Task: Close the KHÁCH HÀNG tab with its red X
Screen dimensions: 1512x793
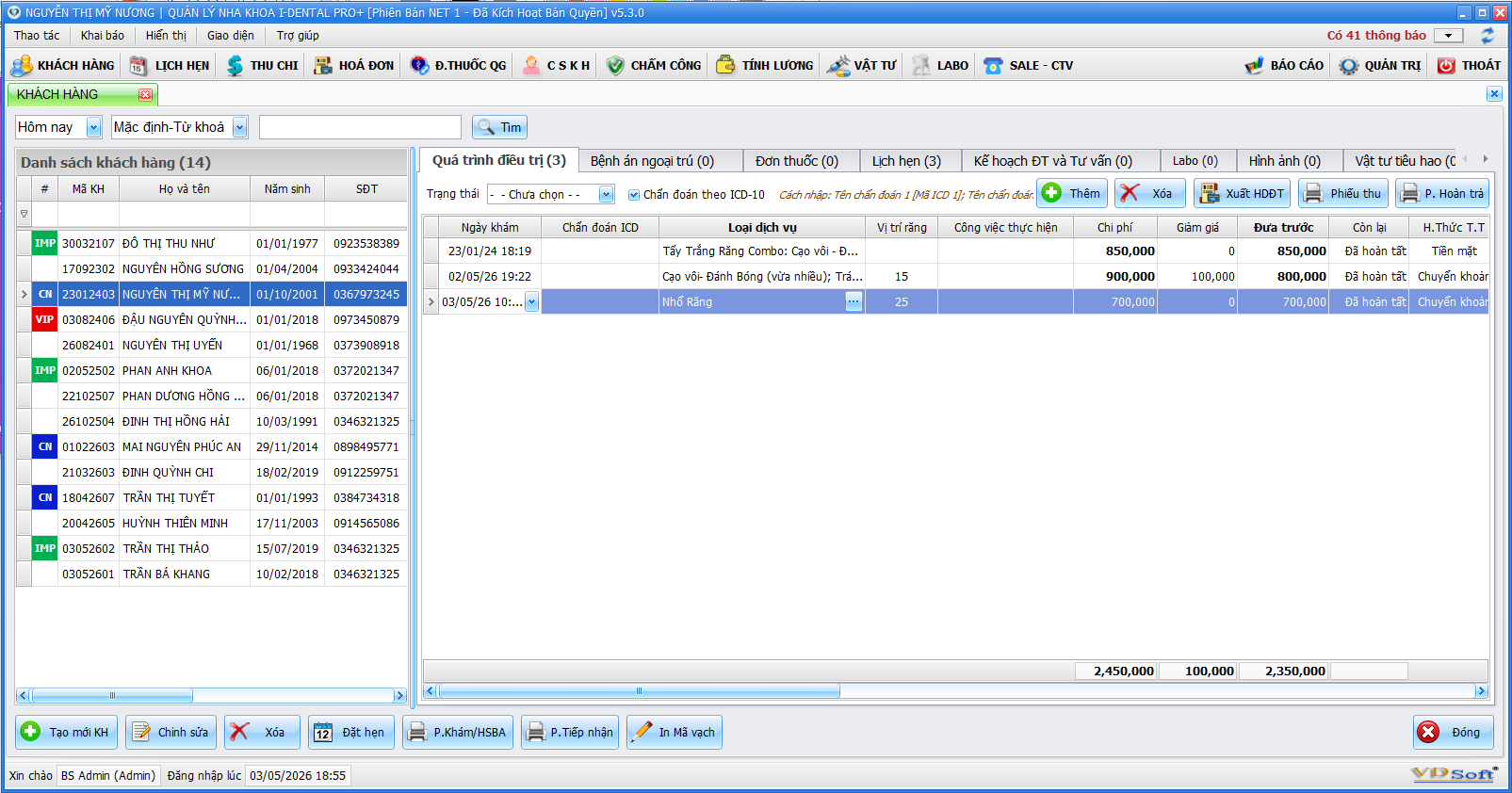Action: (x=145, y=94)
